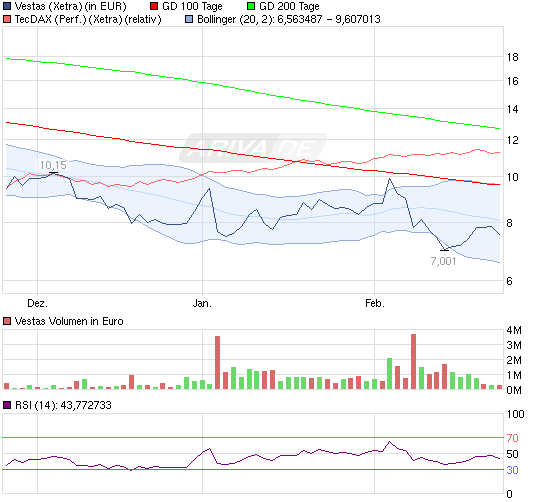Click the 'GD 200 Tage' legend label

(289, 6)
